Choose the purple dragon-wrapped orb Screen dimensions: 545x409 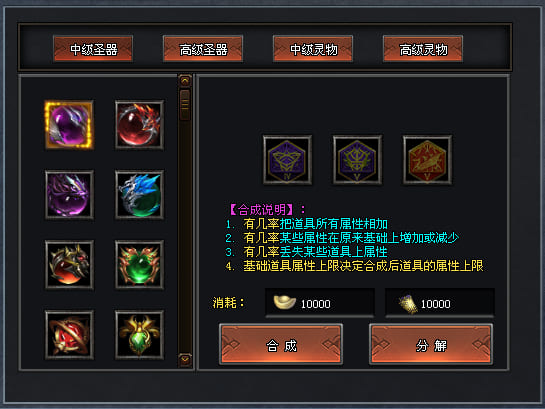click(x=69, y=195)
